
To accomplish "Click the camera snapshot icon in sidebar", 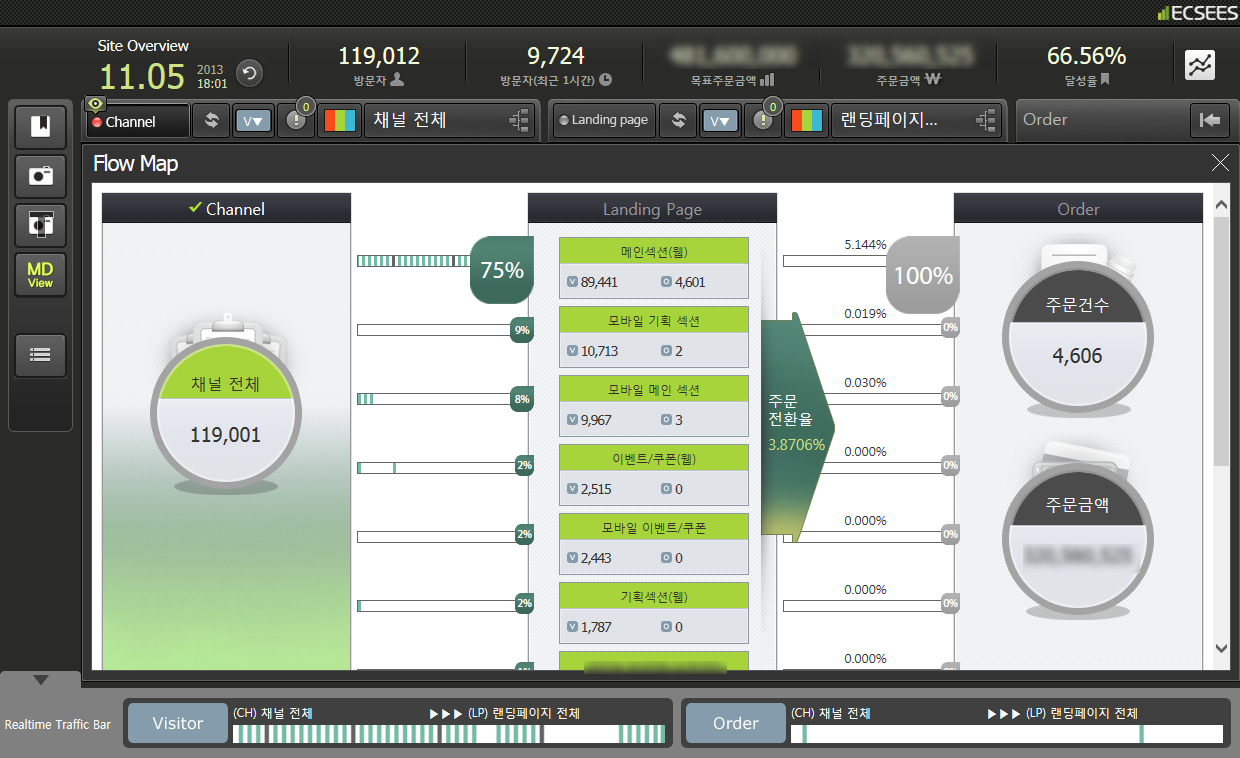I will tap(41, 175).
